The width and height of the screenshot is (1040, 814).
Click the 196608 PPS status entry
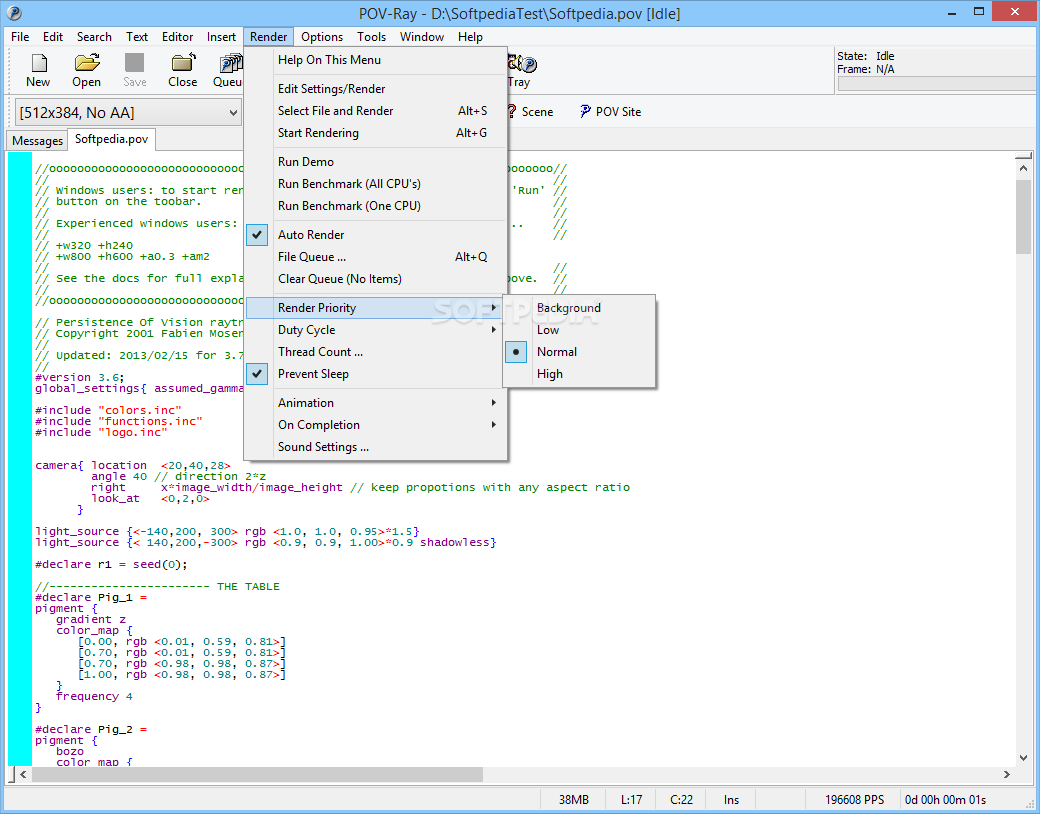coord(854,800)
